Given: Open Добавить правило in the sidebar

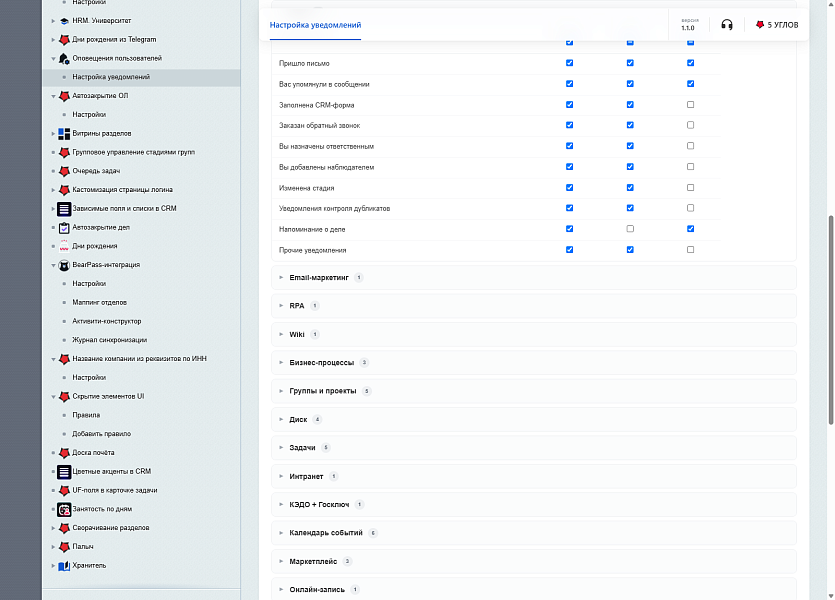Looking at the screenshot, I should pyautogui.click(x=102, y=434).
